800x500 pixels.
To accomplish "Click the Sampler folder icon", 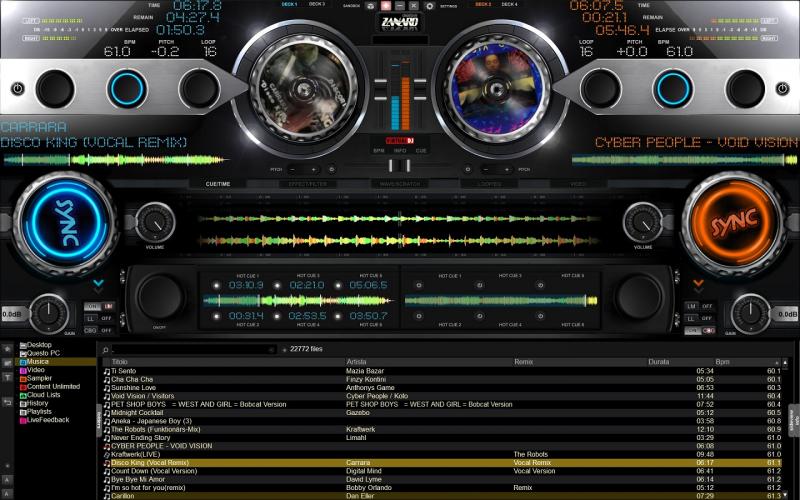I will (23, 379).
